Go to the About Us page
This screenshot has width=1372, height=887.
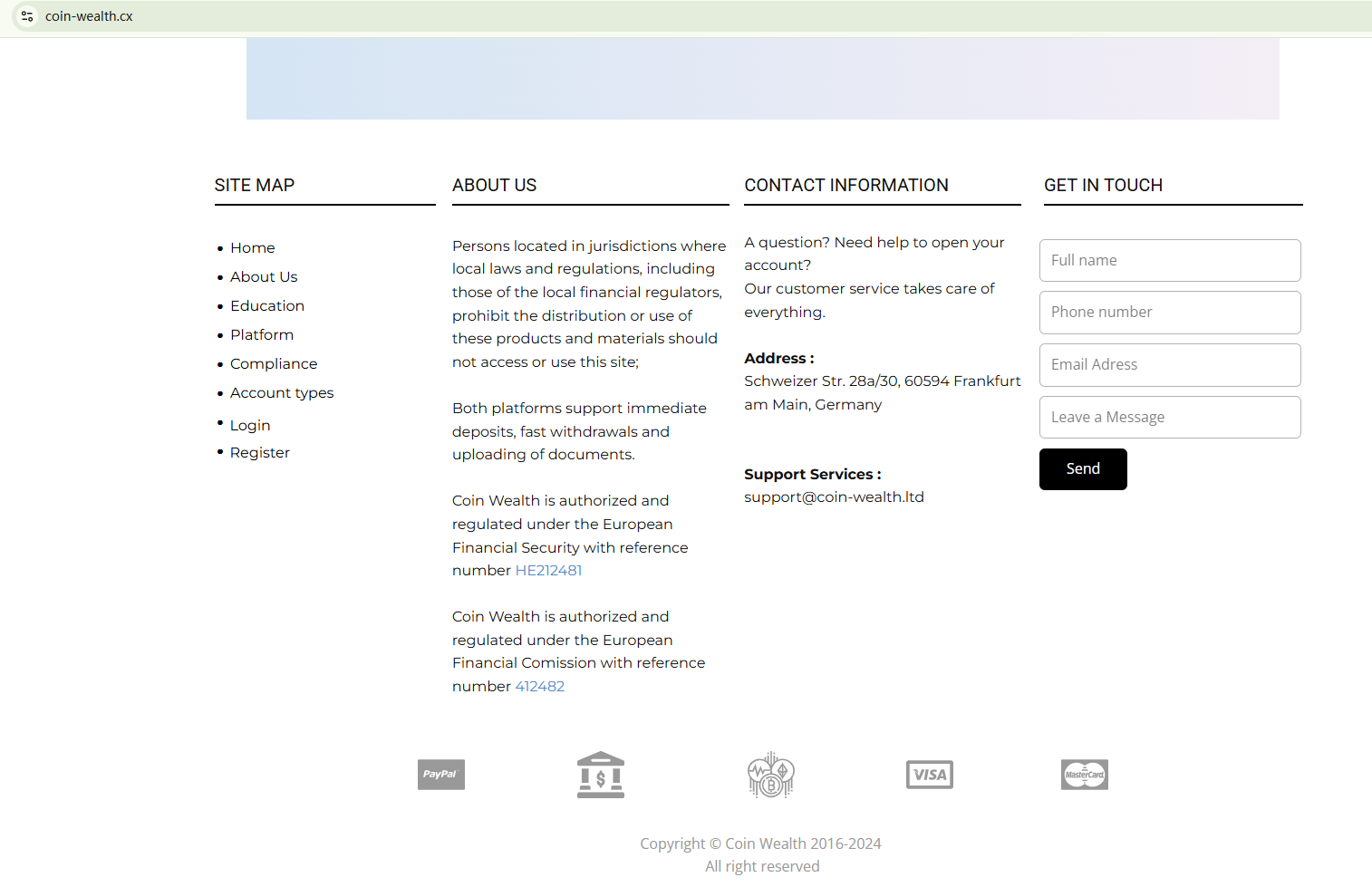(x=264, y=277)
